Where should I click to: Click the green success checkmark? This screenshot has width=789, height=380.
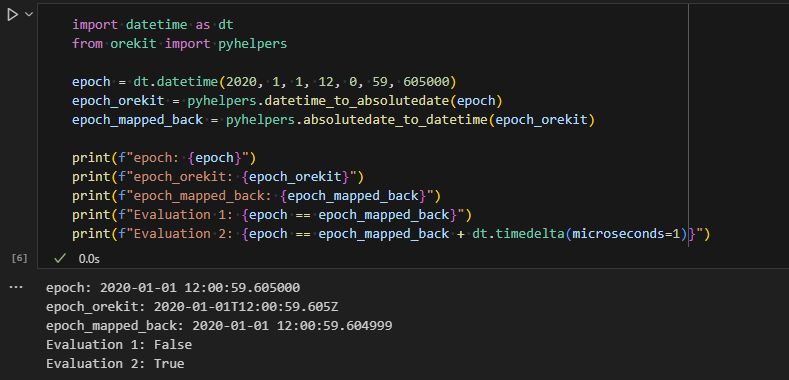coord(60,259)
